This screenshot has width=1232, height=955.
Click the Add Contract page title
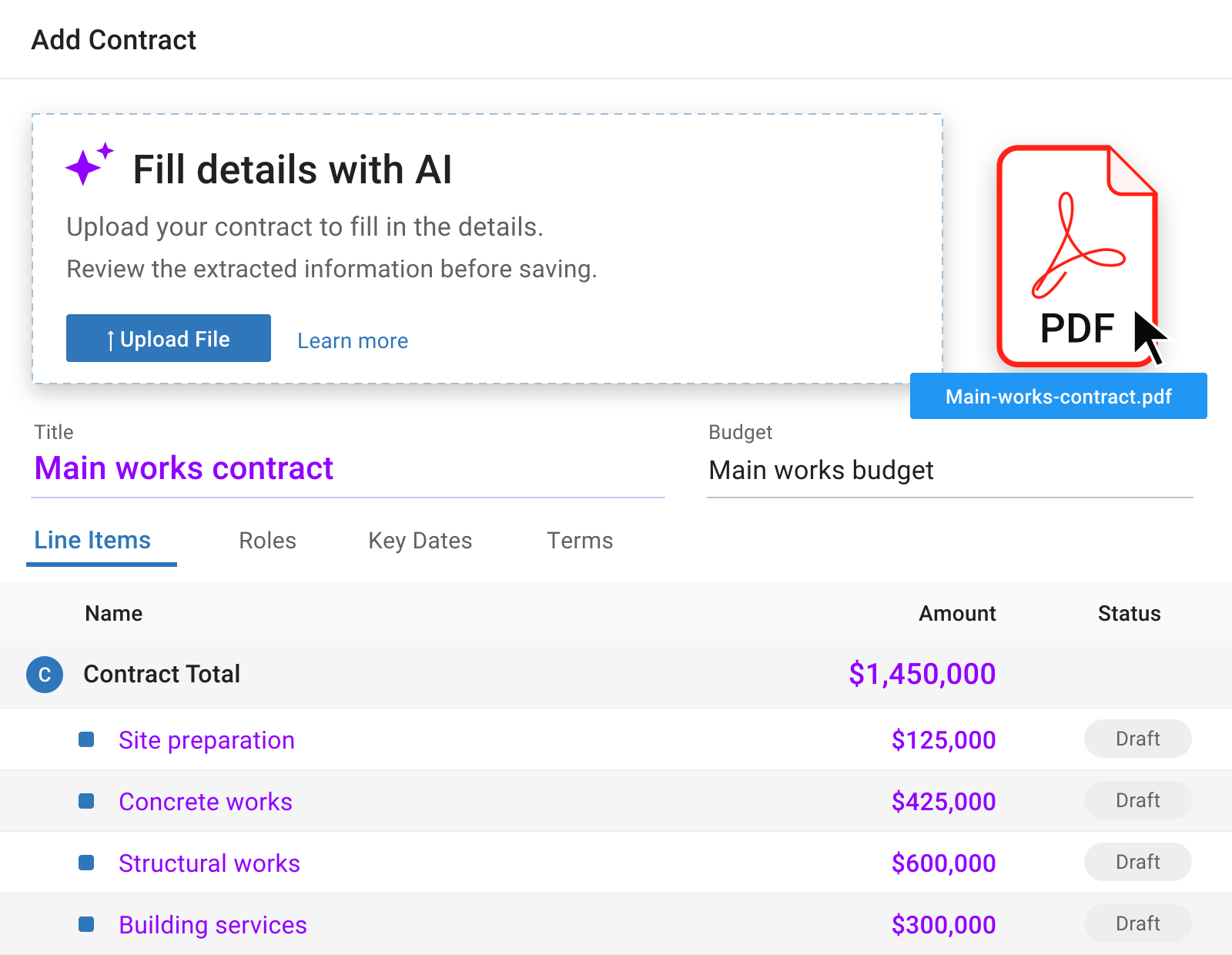(114, 39)
